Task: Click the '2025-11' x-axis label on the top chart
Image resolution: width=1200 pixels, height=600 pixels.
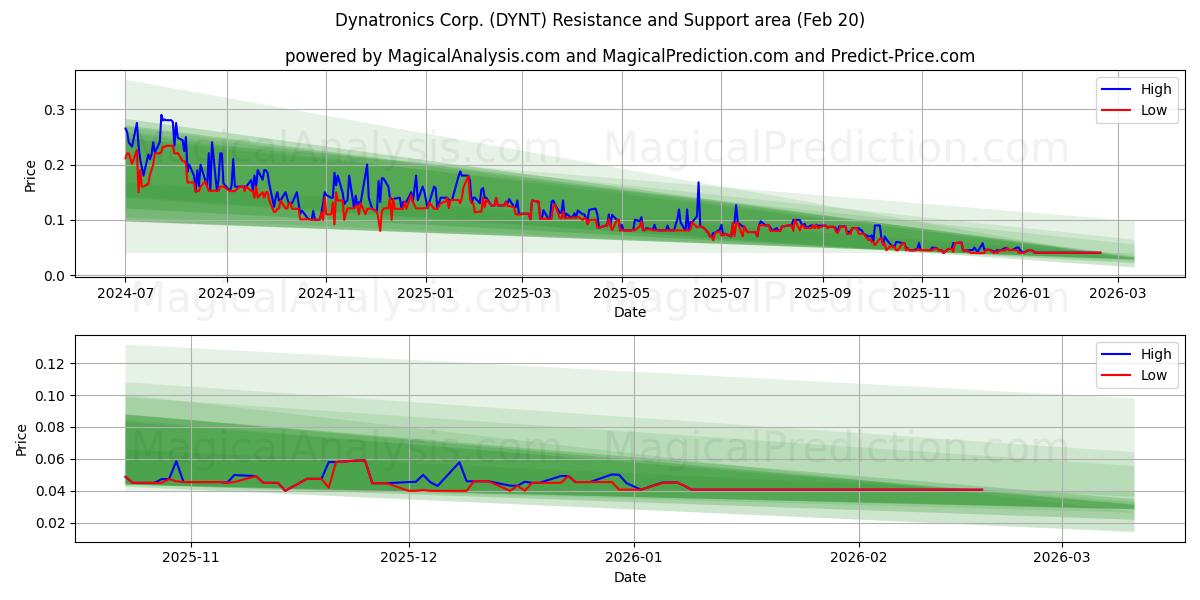Action: [x=924, y=294]
